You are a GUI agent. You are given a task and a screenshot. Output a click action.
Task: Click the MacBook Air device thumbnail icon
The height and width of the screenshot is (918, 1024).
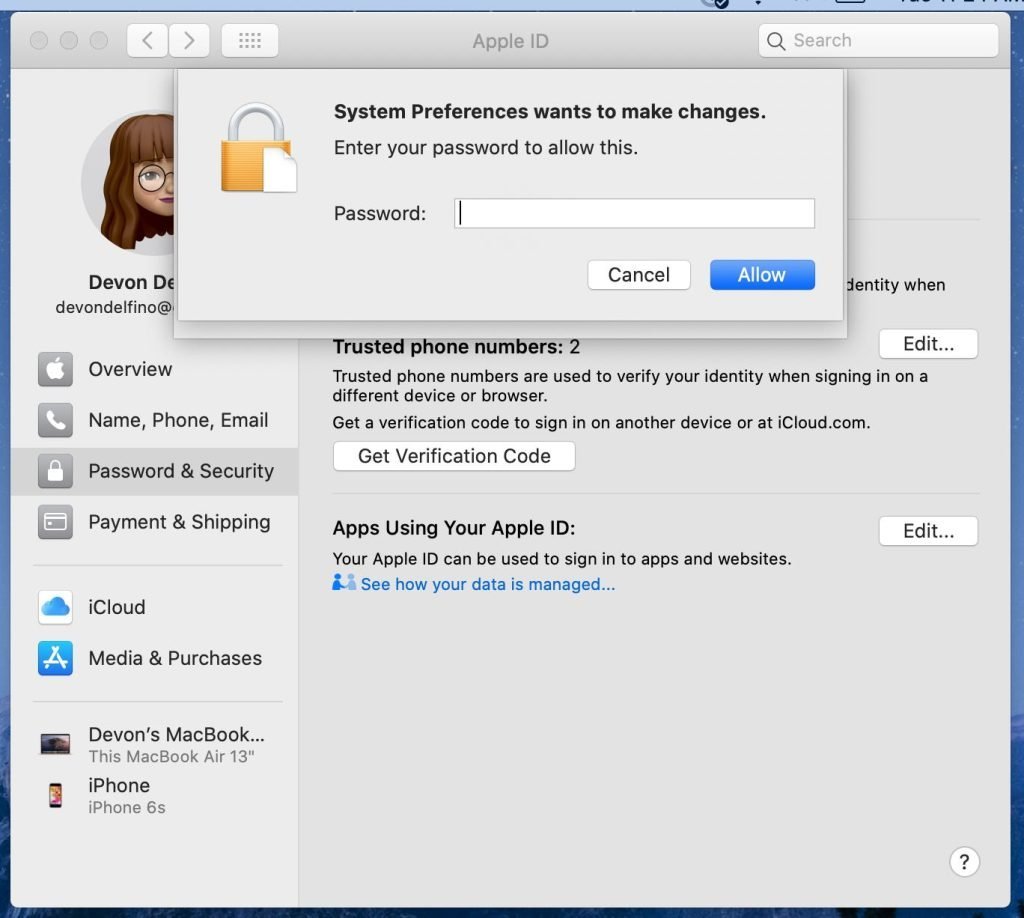click(56, 744)
